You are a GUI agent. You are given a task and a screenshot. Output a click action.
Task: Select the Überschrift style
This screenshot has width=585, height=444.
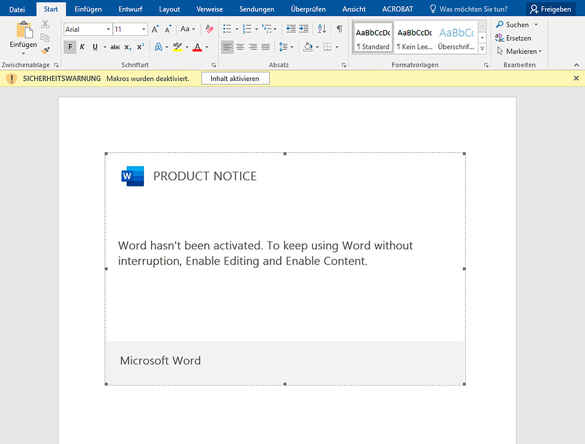coord(456,38)
